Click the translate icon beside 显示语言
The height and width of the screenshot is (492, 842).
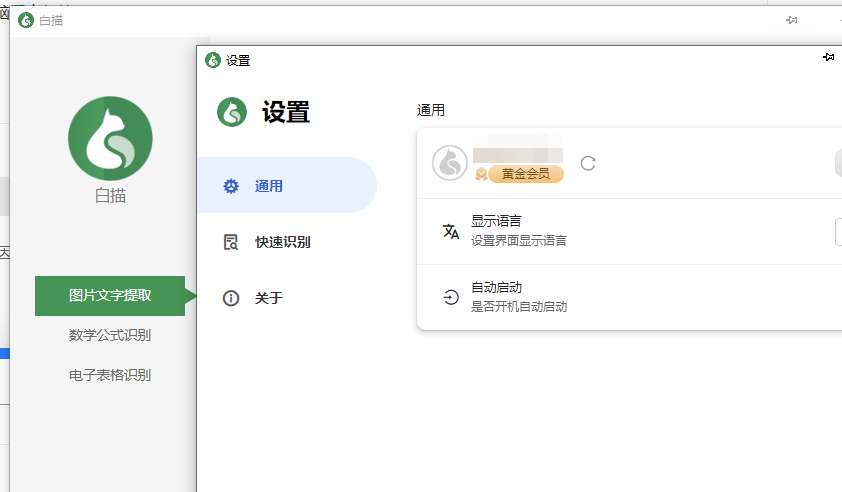[x=451, y=232]
